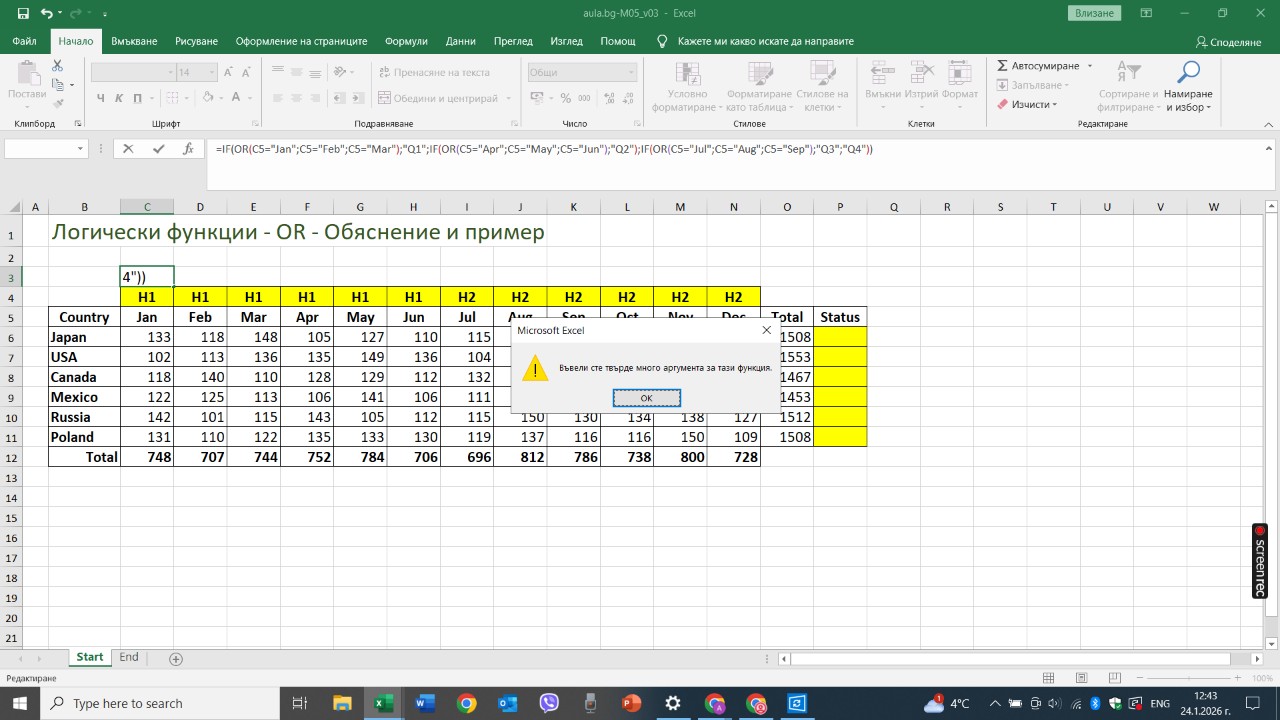The width and height of the screenshot is (1280, 720).
Task: Cancel the formula entry with the X icon
Action: click(128, 149)
